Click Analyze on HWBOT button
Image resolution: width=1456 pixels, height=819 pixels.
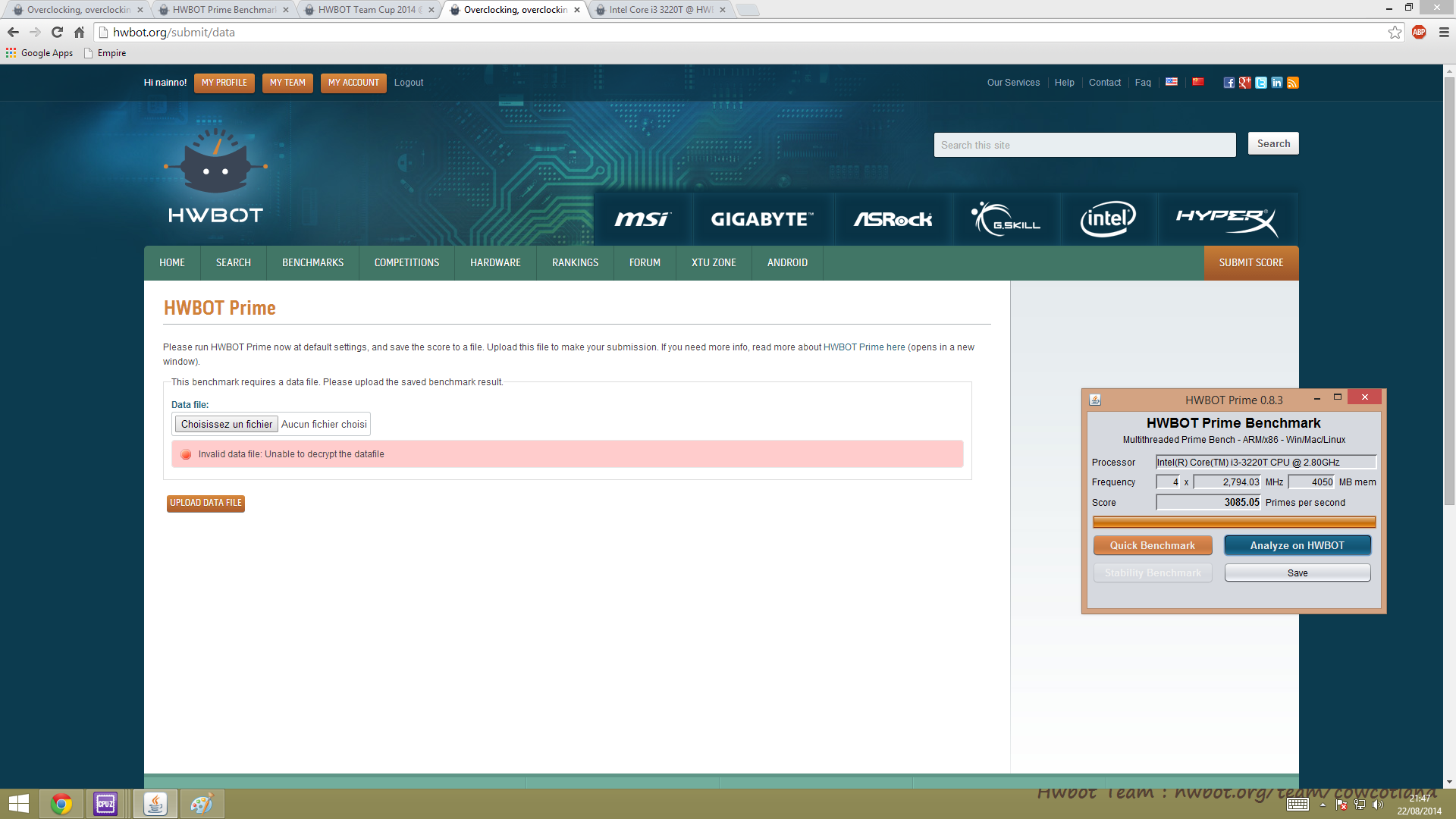(1298, 545)
